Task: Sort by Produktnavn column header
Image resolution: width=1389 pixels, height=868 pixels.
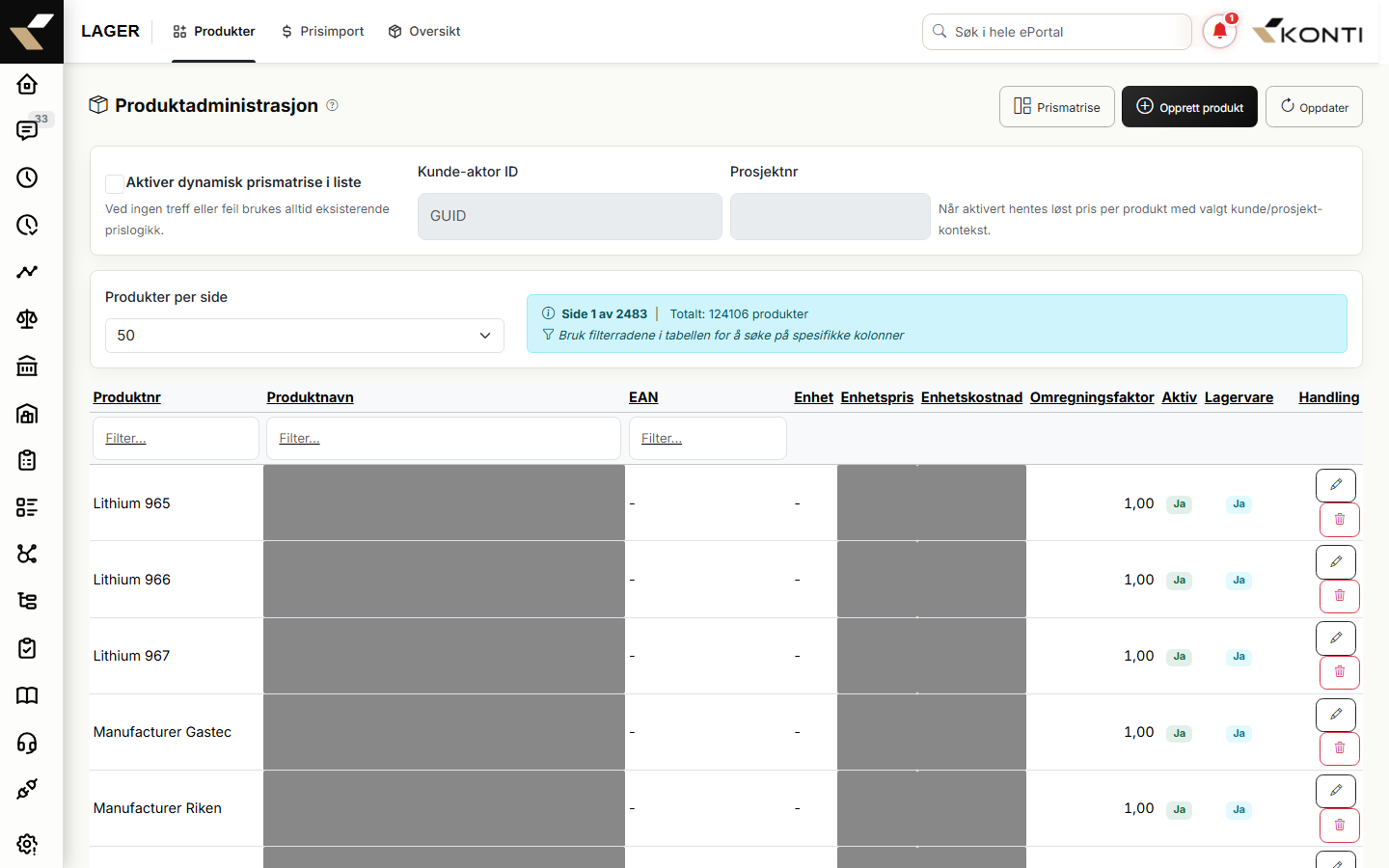Action: (x=311, y=397)
